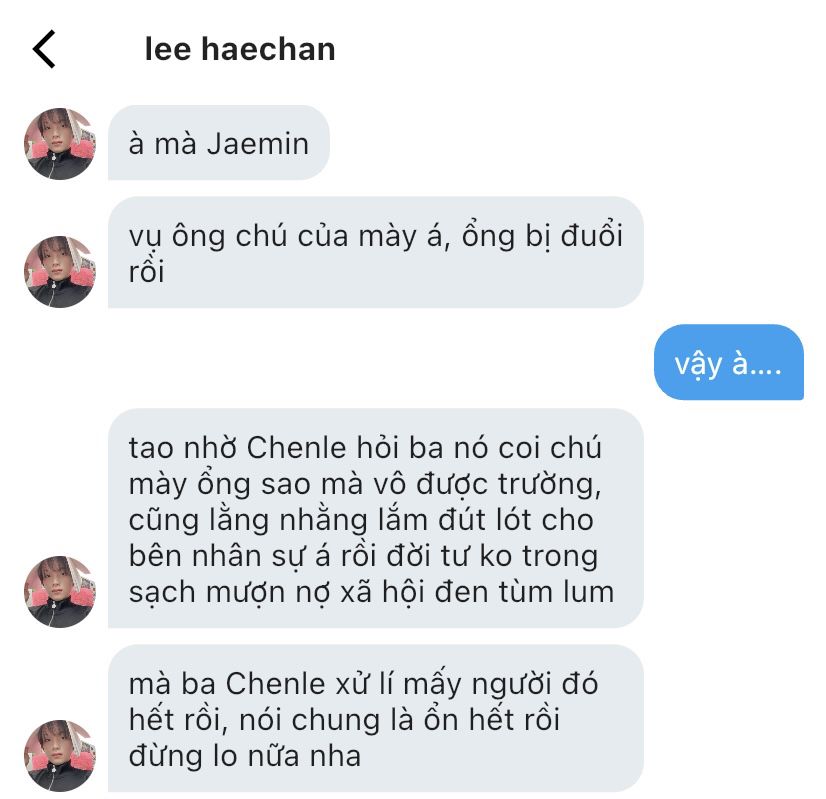Tap 'mày ổng sao mà vô được trường' line
This screenshot has width=826, height=799.
pyautogui.click(x=365, y=485)
